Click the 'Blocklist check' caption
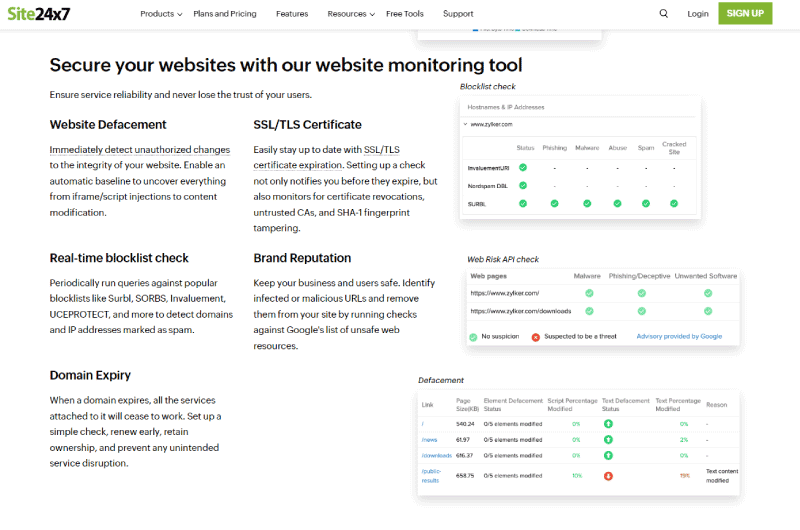The width and height of the screenshot is (800, 530). point(488,87)
